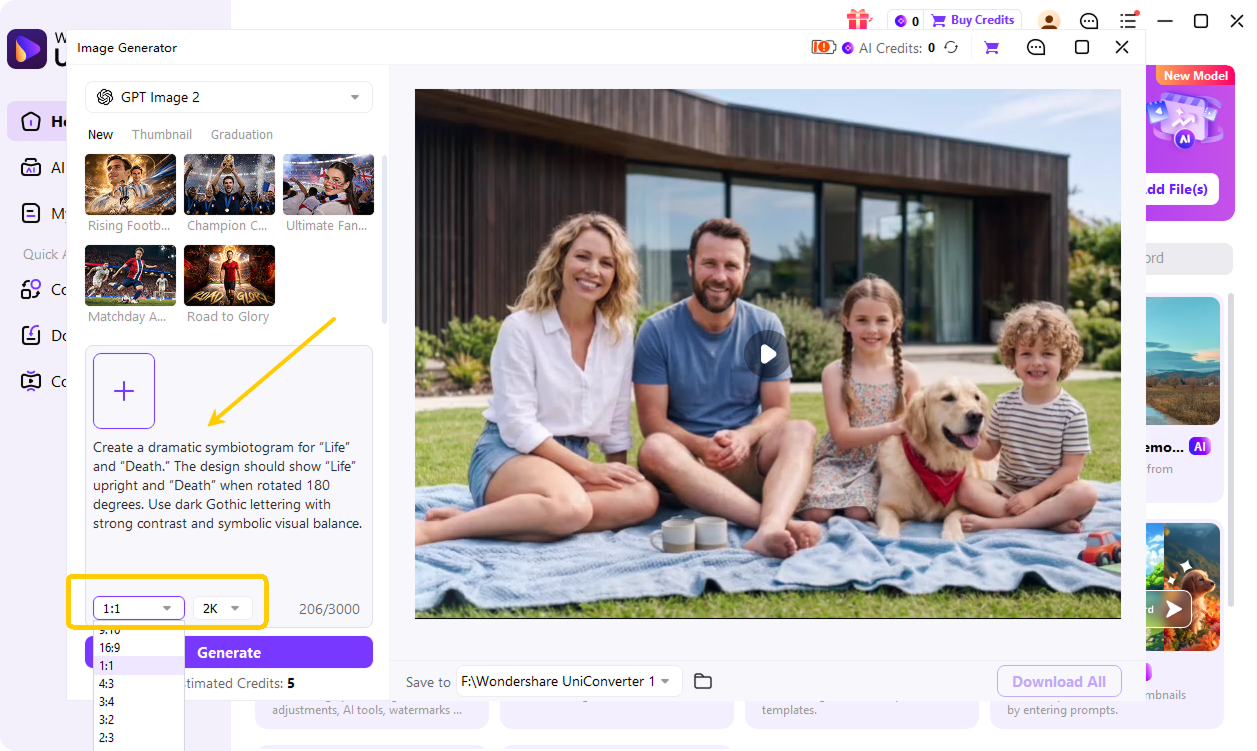
Task: Open the gift box icon in main window
Action: coord(859,20)
